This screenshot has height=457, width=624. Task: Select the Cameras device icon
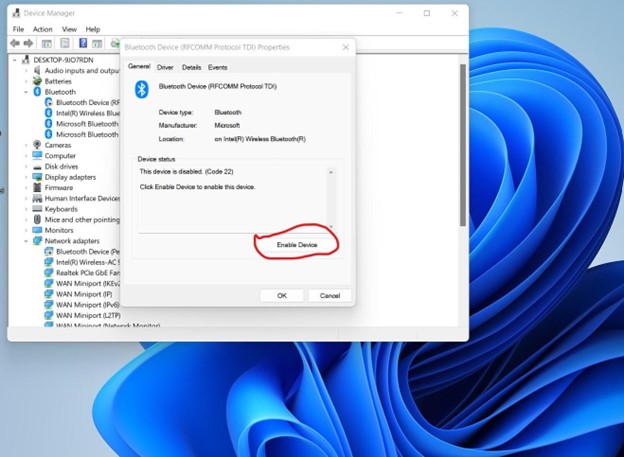pyautogui.click(x=37, y=145)
